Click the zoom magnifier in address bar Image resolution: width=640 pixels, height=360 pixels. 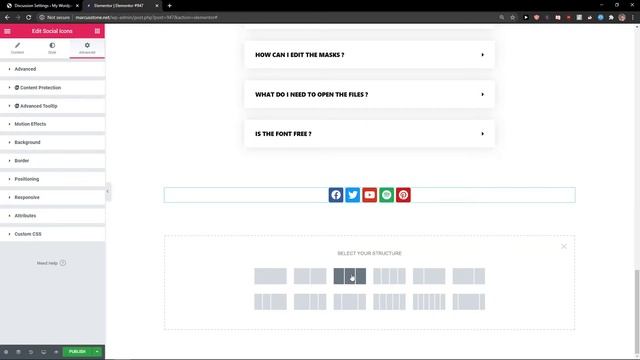[x=502, y=18]
